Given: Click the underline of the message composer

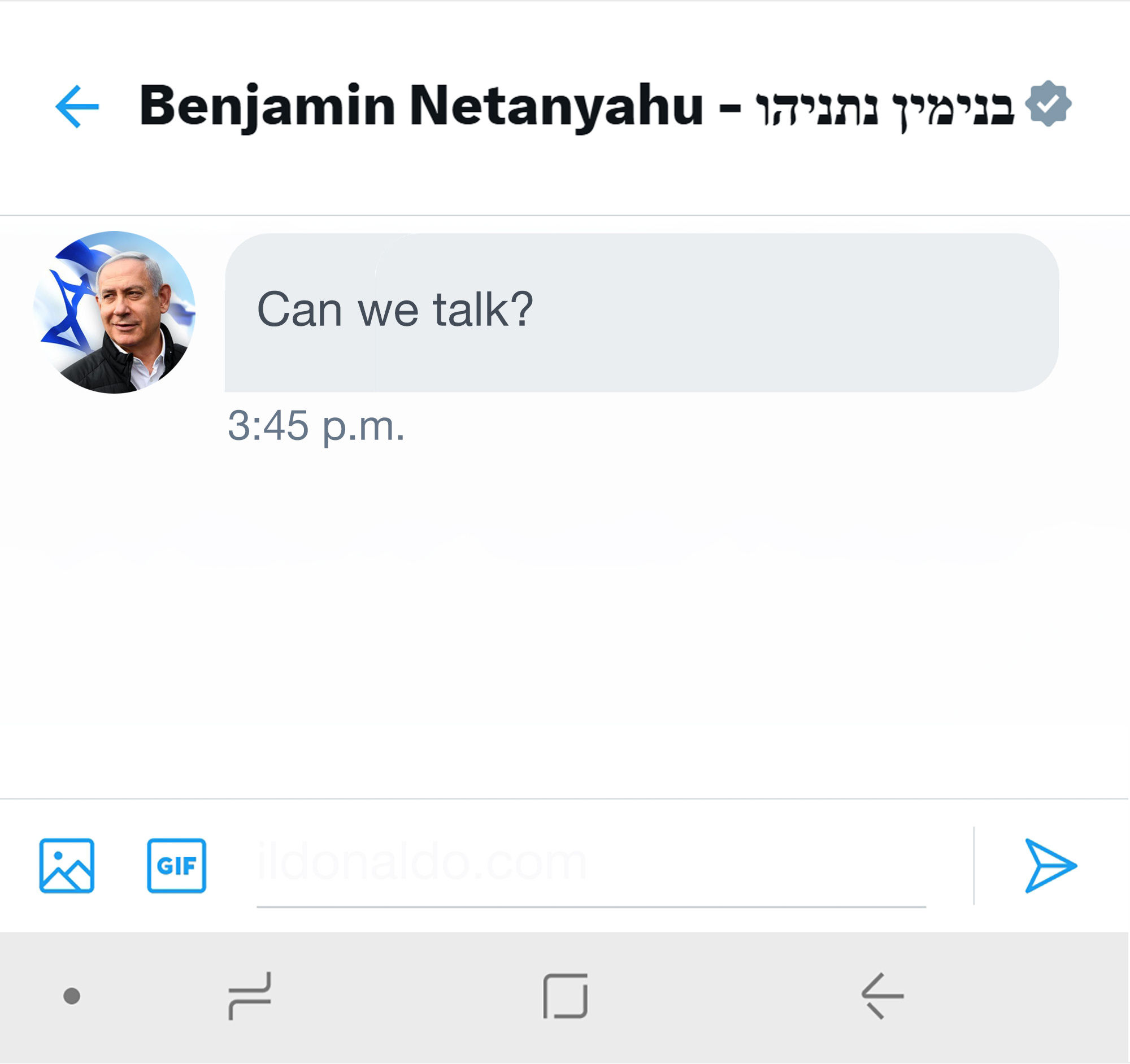Looking at the screenshot, I should [x=591, y=907].
